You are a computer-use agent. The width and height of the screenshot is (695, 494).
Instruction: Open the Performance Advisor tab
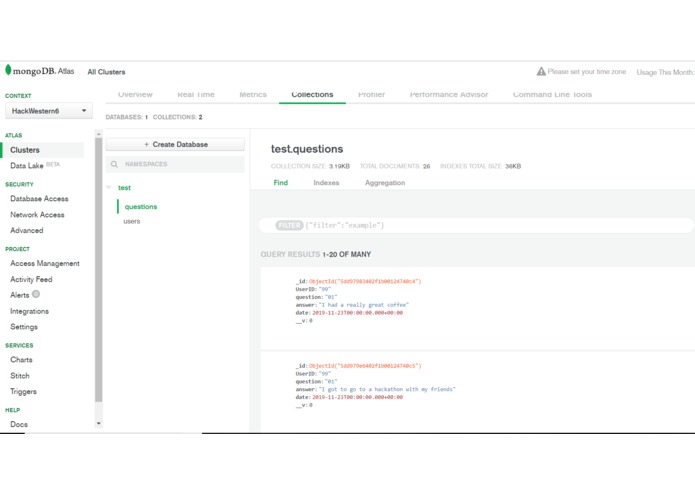pos(449,94)
